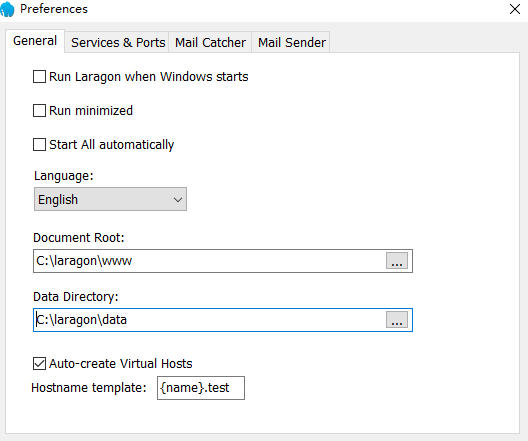The height and width of the screenshot is (441, 528).
Task: Switch to the Services & Ports tab
Action: (118, 42)
